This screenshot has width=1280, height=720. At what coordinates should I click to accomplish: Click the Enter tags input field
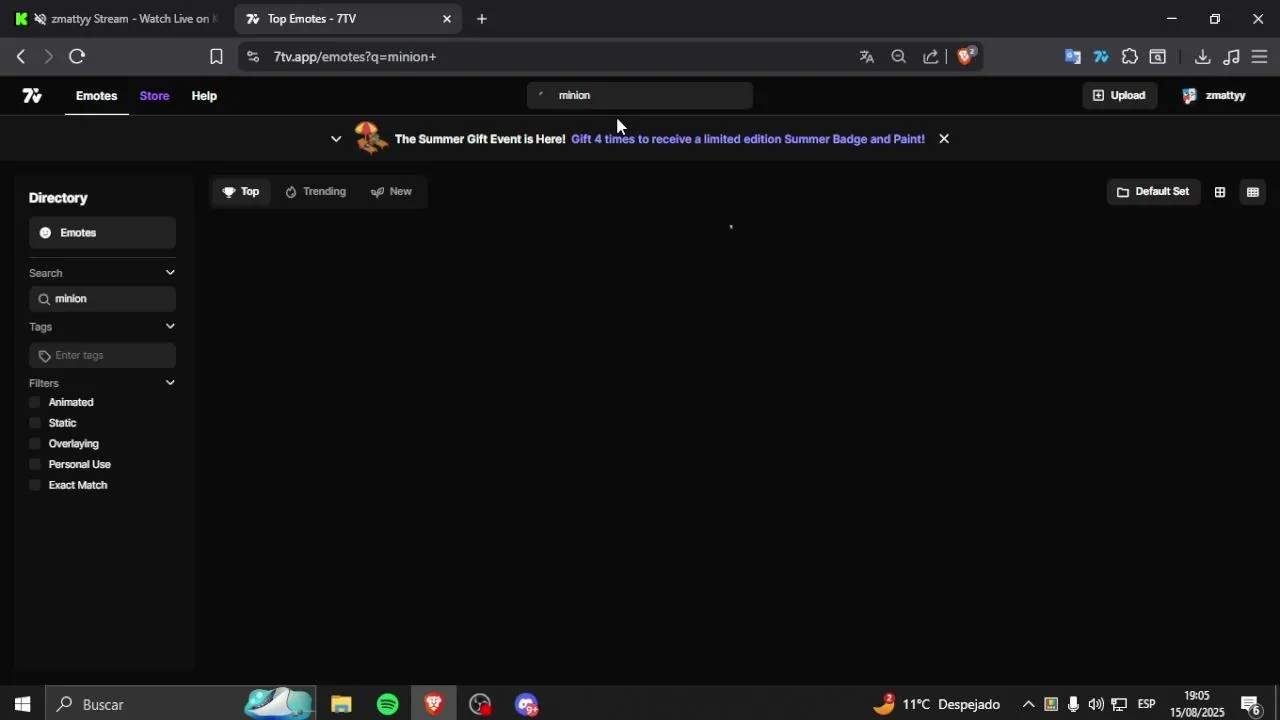(x=102, y=356)
